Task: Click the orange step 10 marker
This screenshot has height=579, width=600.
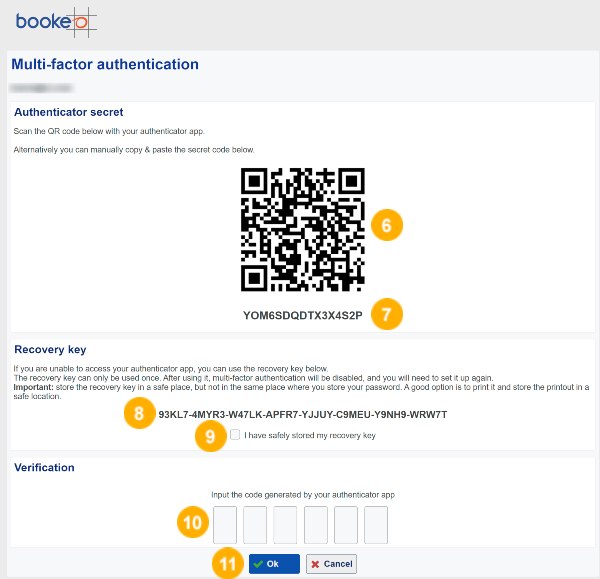Action: 192,522
